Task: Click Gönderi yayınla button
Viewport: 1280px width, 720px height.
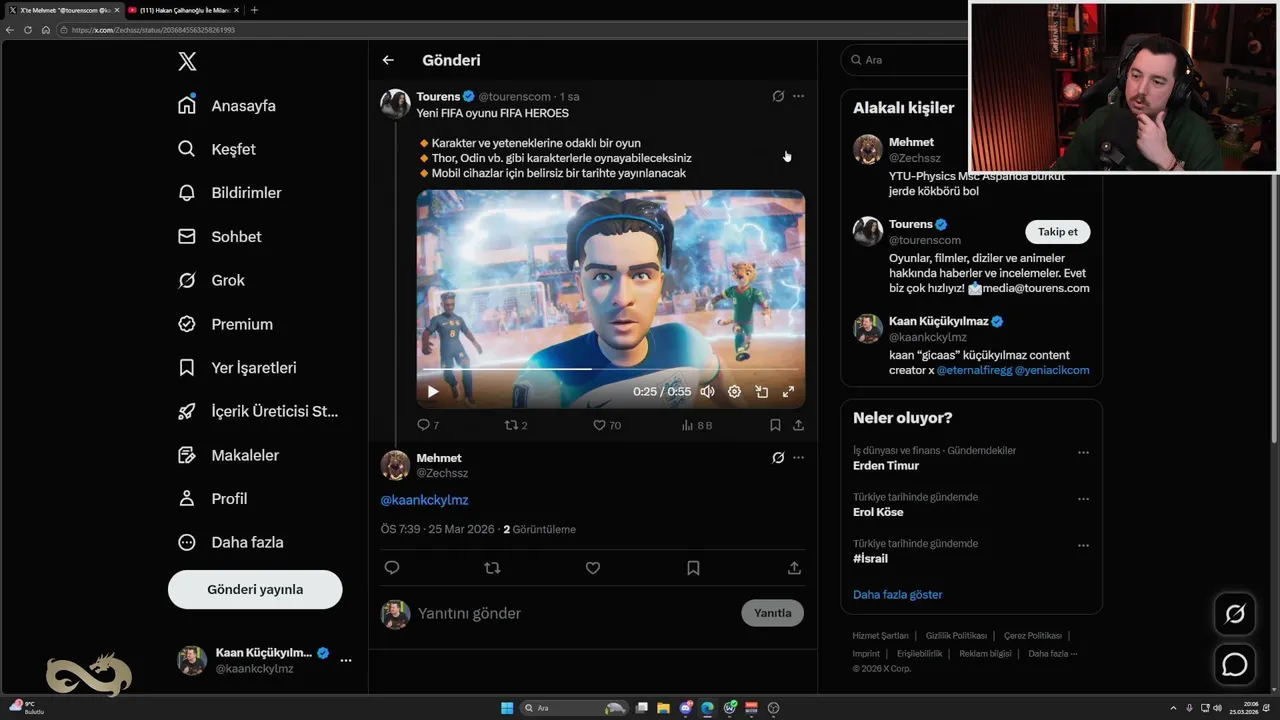Action: coord(255,589)
